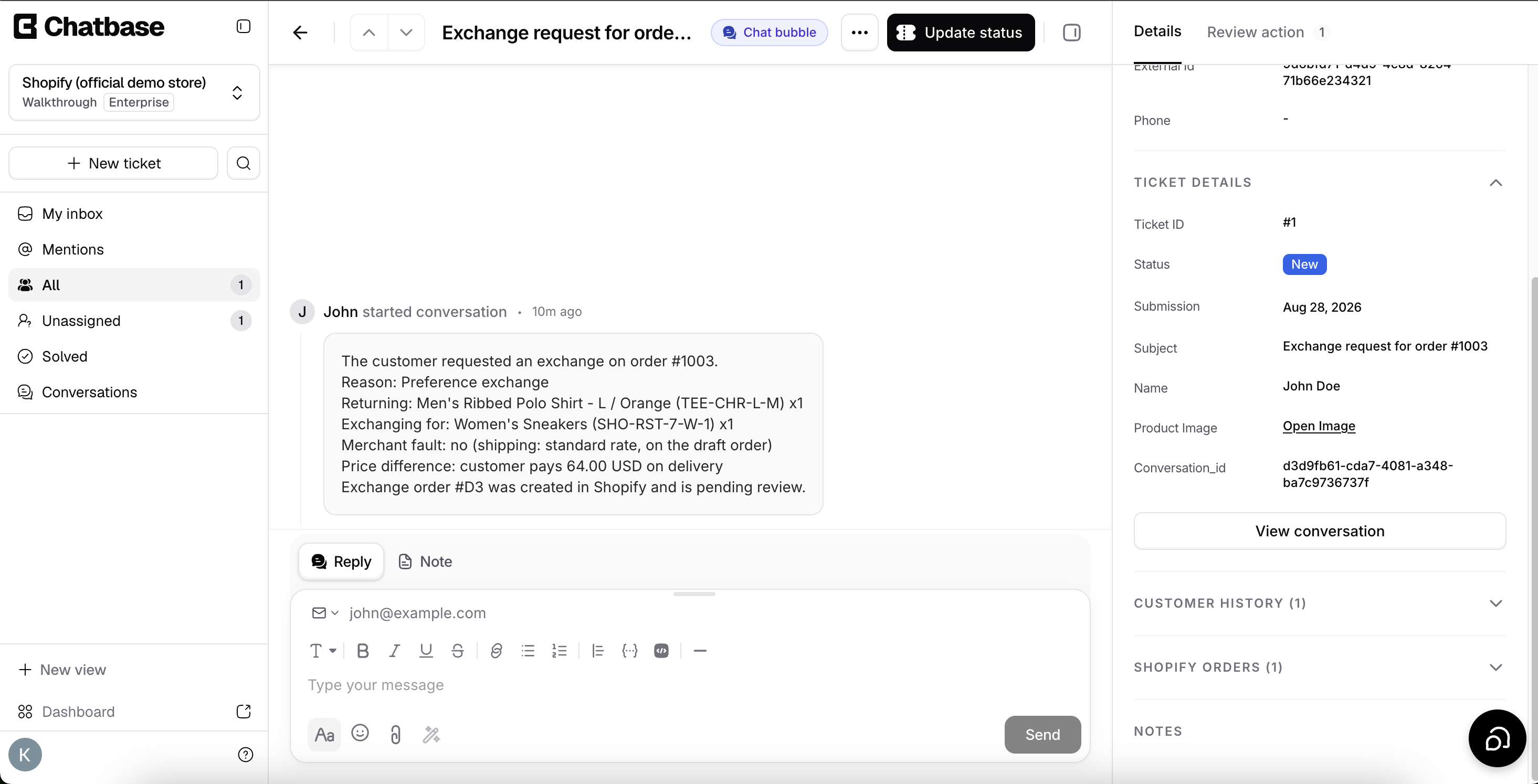Click the New status badge
The image size is (1538, 784).
(1304, 264)
